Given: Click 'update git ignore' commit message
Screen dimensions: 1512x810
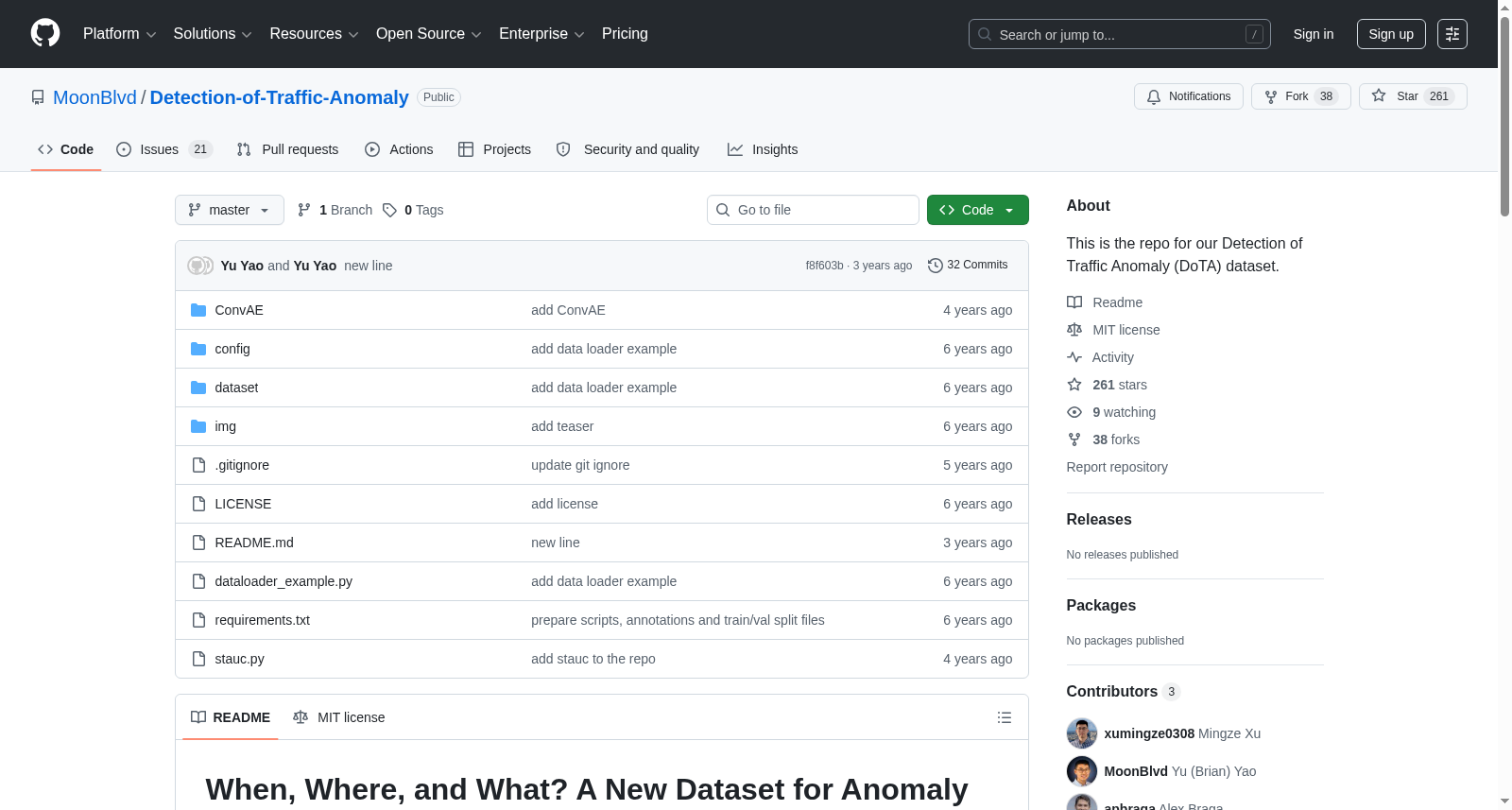Looking at the screenshot, I should click(x=580, y=465).
